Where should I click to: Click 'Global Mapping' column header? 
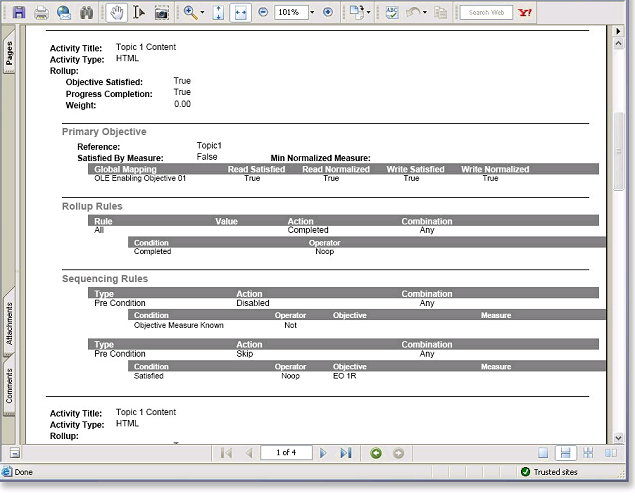click(125, 169)
